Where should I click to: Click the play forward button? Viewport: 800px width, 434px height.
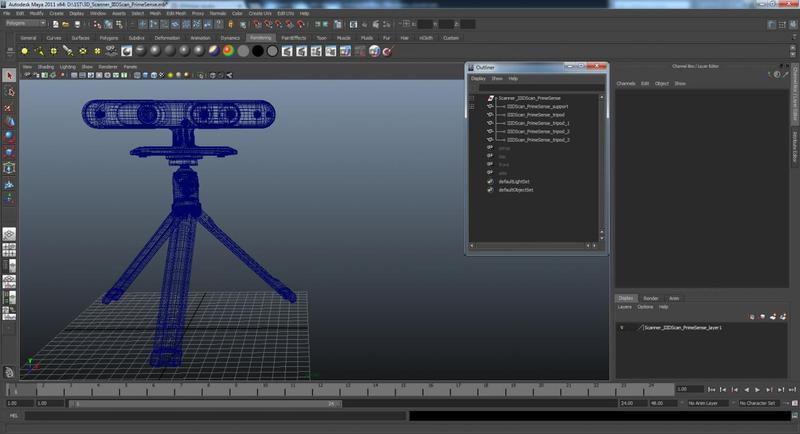click(758, 389)
